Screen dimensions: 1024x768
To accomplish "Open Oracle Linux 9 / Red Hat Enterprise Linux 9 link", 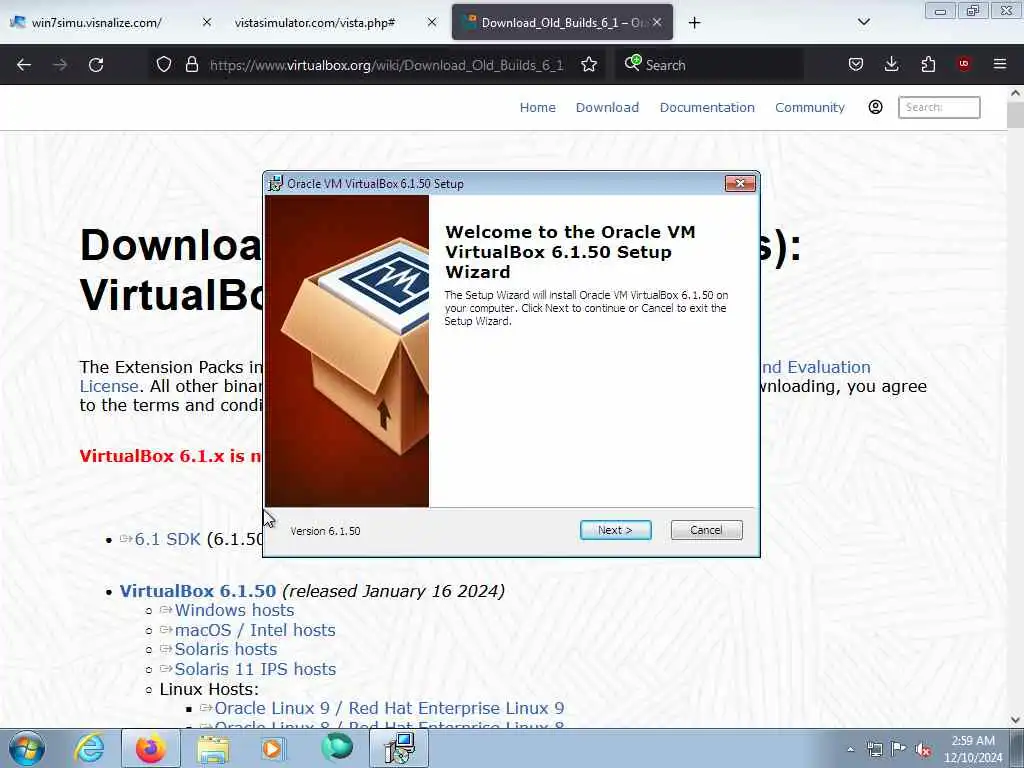I will click(x=389, y=709).
